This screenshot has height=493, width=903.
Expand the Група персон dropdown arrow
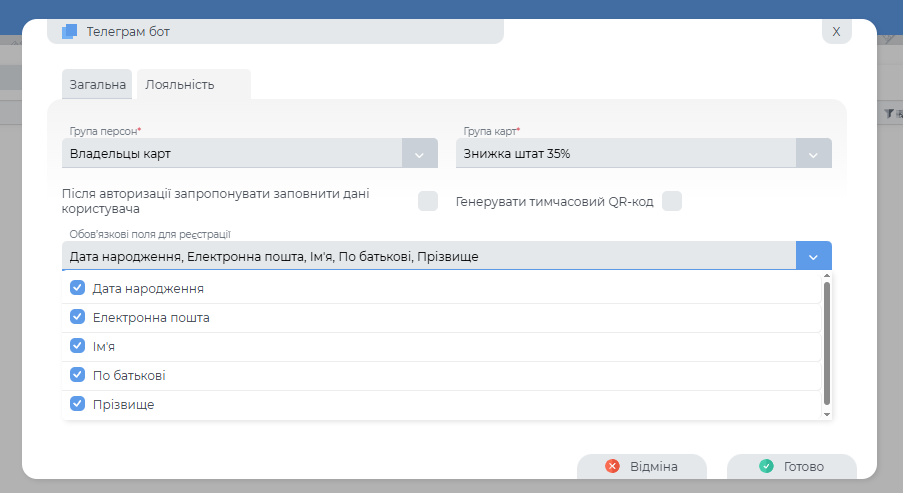coord(419,154)
